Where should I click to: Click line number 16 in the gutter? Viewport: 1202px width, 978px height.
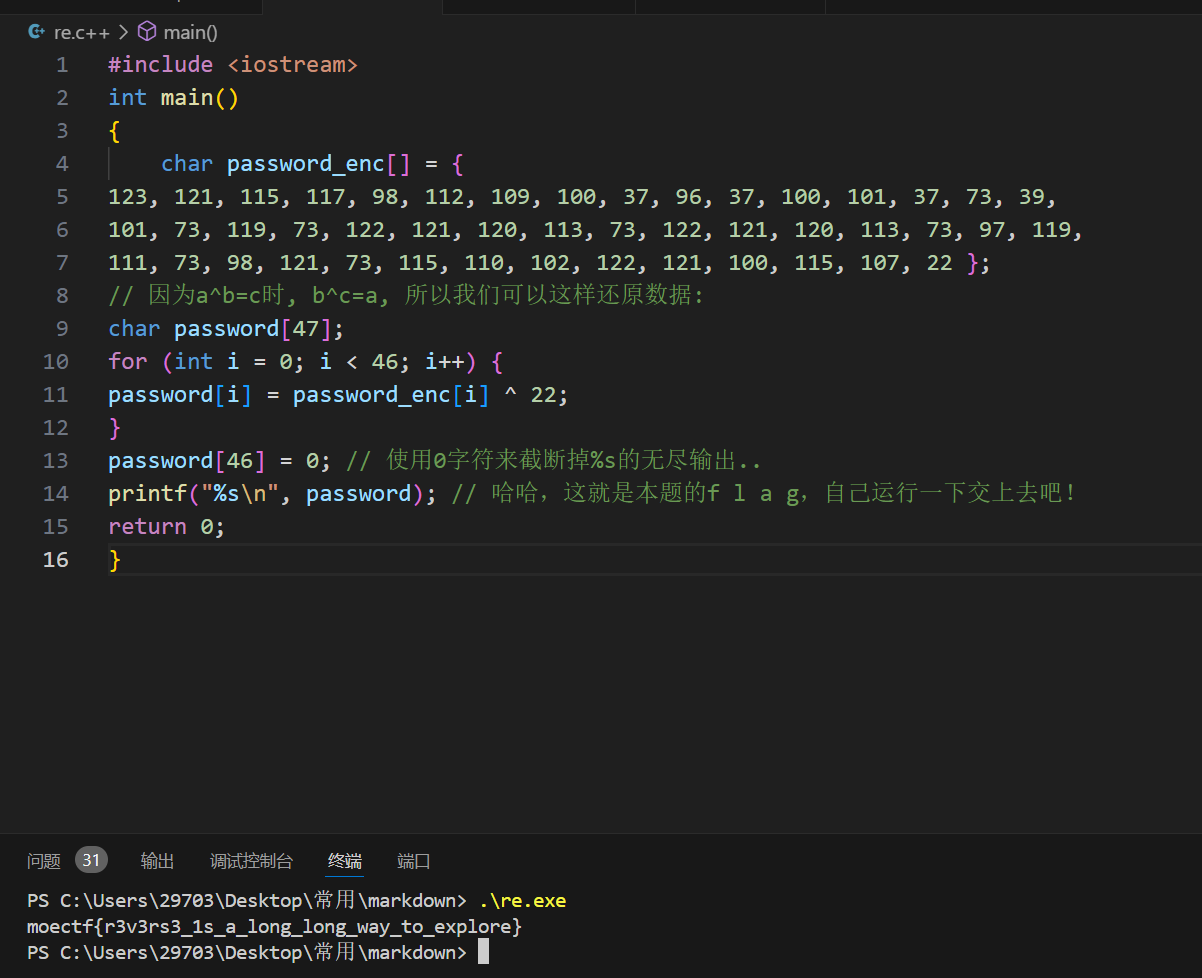coord(56,559)
